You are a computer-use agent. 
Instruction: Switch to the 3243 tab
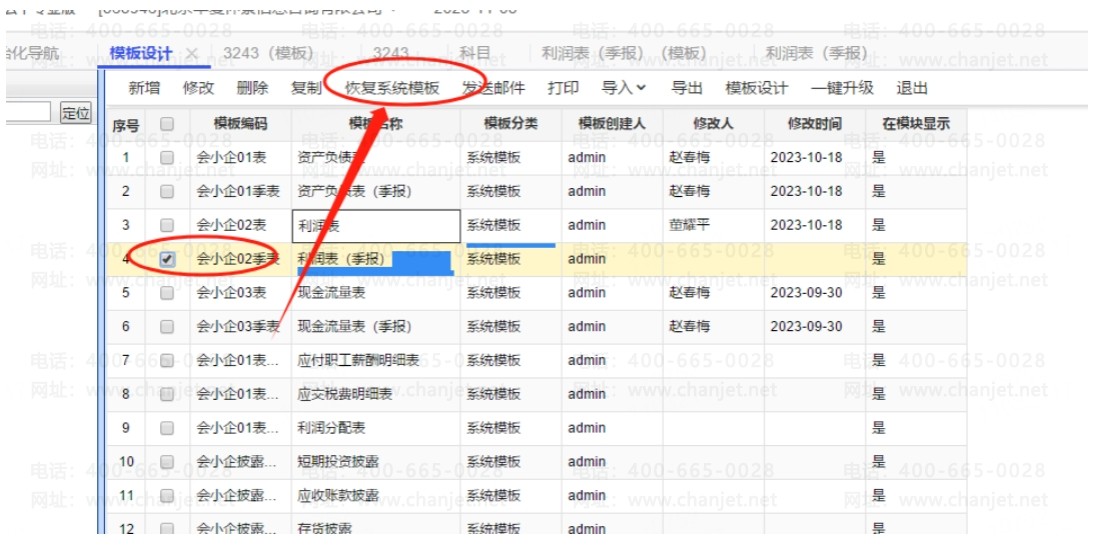pos(391,54)
